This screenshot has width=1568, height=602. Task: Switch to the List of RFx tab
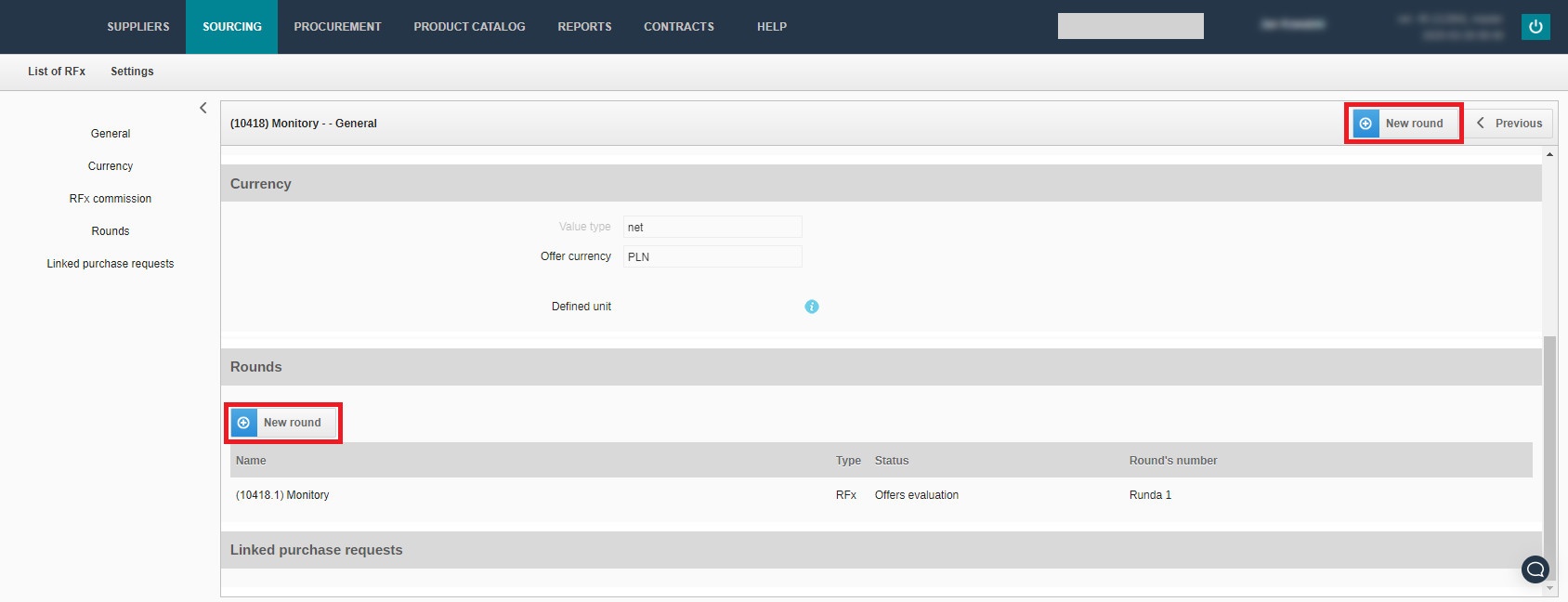(x=57, y=72)
